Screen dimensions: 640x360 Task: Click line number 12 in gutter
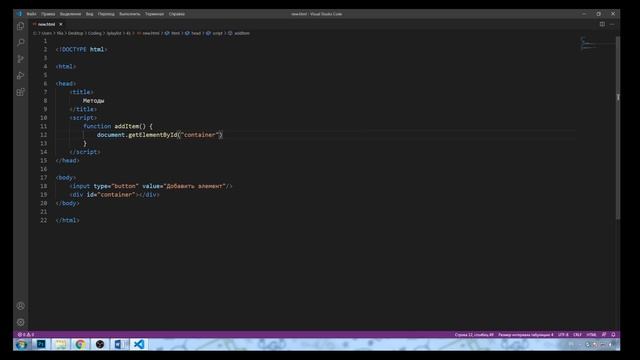44,135
